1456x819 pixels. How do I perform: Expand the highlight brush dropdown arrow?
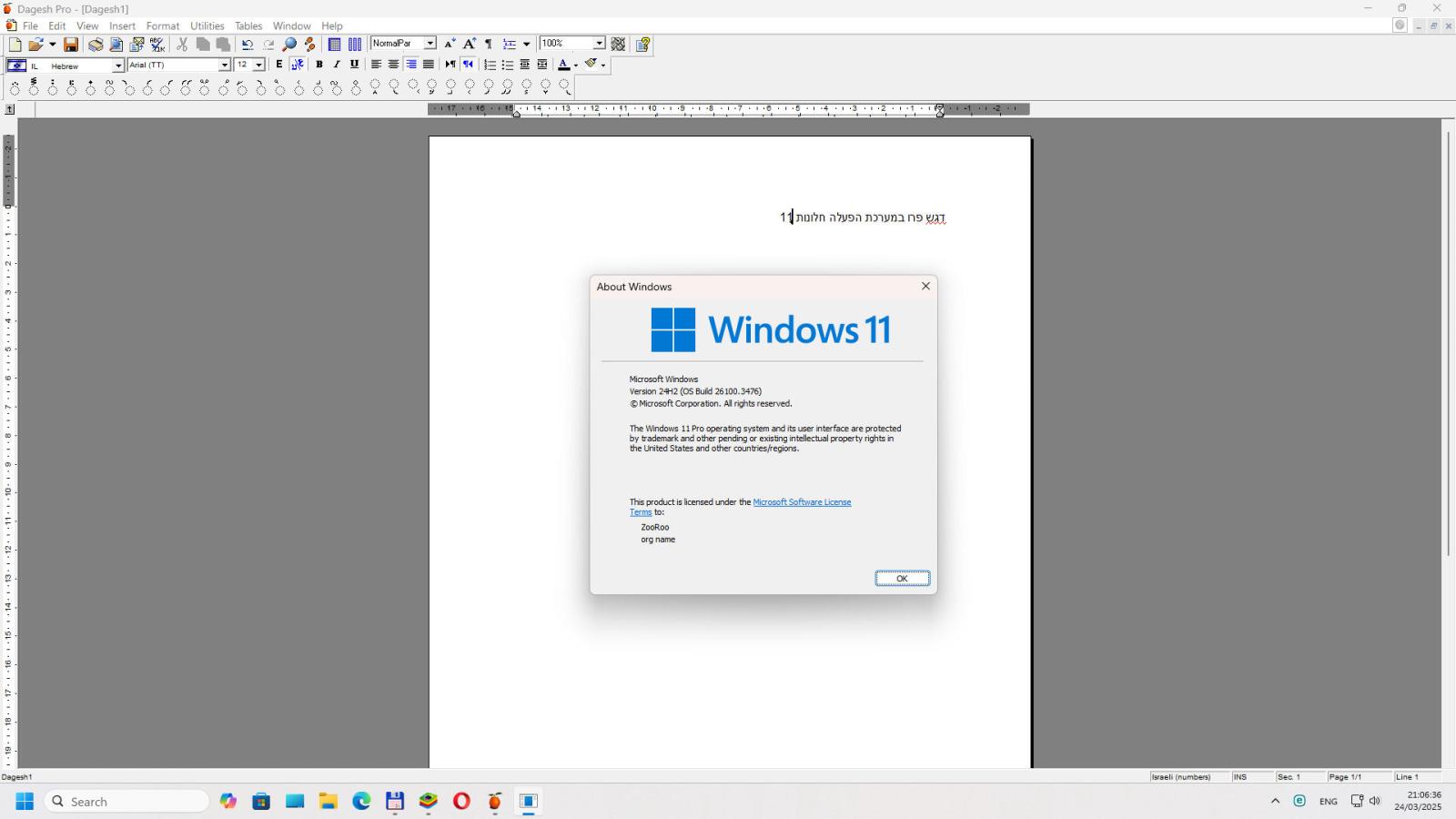[x=603, y=66]
